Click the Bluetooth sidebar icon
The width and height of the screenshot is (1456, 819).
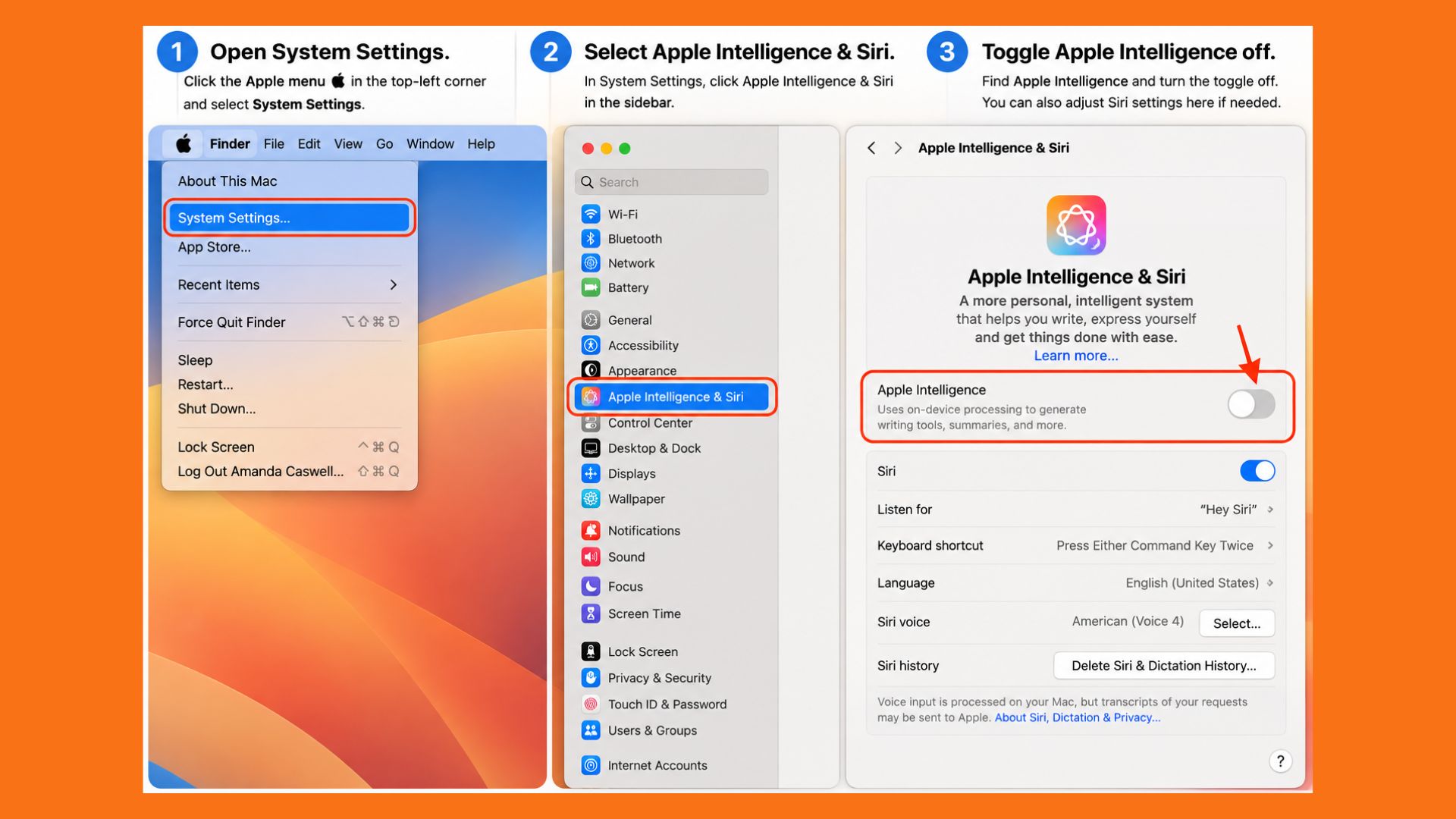tap(591, 238)
